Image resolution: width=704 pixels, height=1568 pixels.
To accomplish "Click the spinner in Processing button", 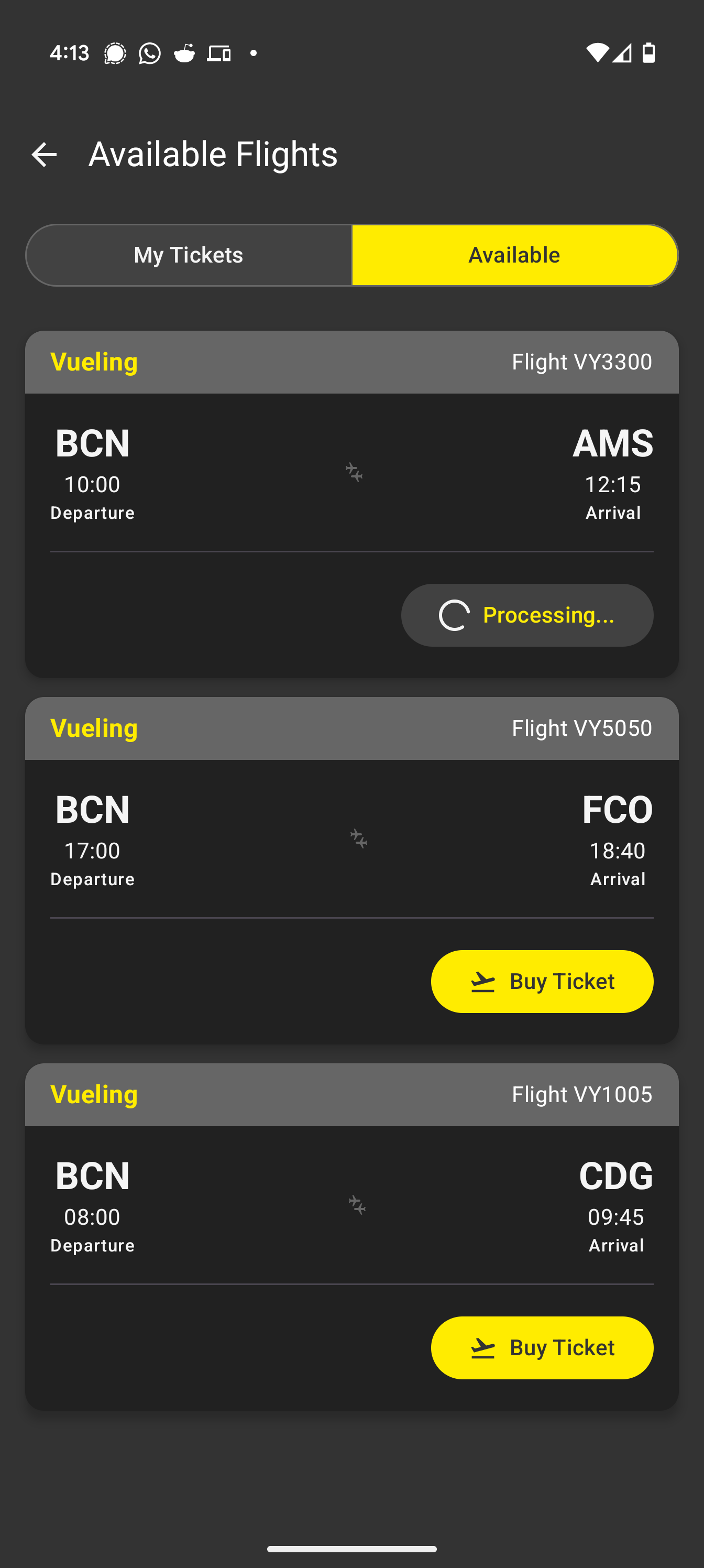I will pyautogui.click(x=455, y=615).
